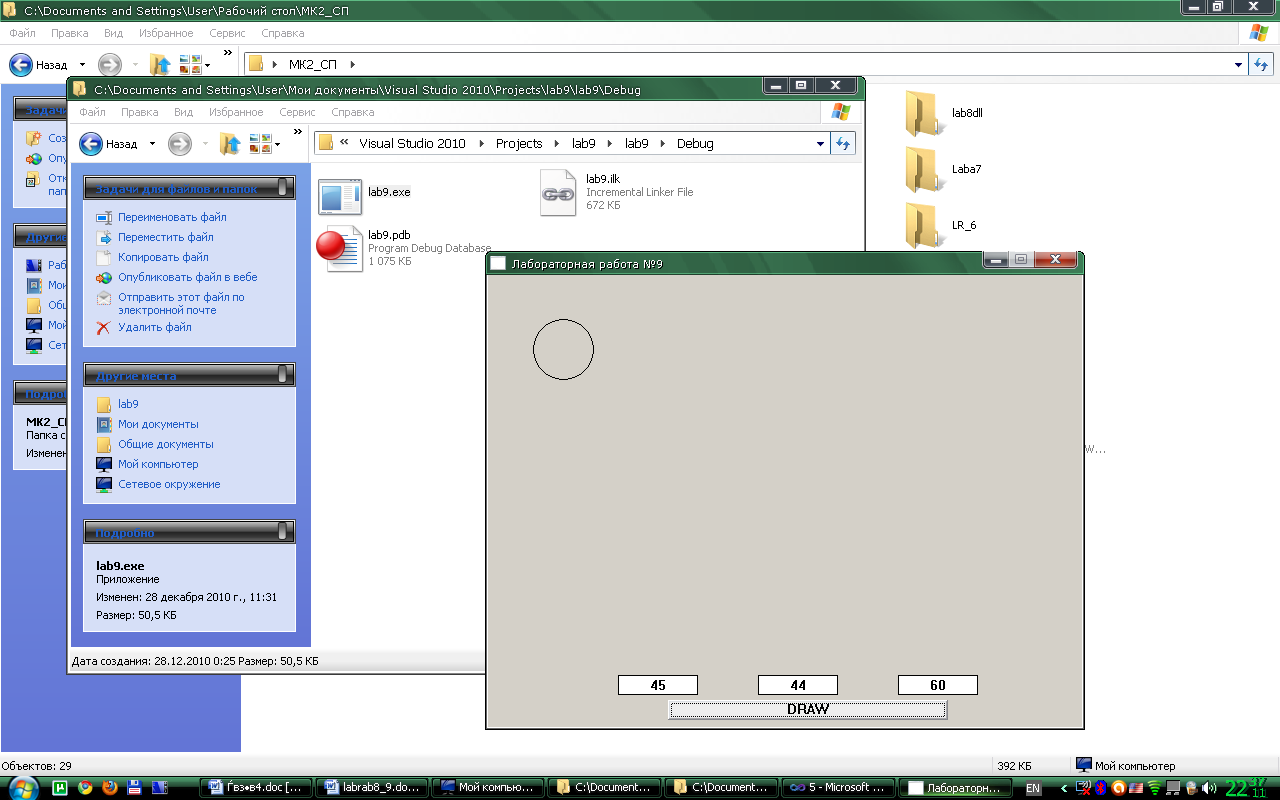Click the floppy disk icon in quick launch
This screenshot has width=1280, height=800.
coord(134,788)
